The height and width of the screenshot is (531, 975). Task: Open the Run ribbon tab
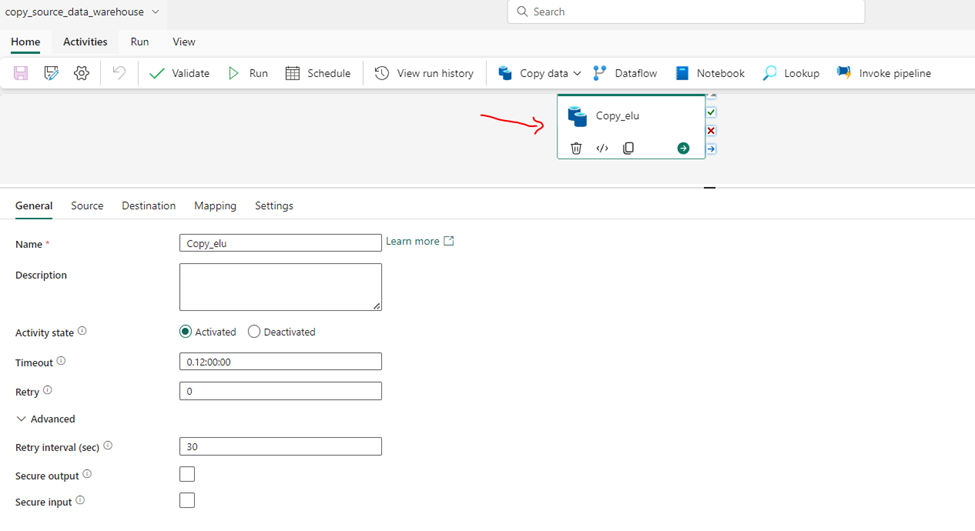[139, 42]
